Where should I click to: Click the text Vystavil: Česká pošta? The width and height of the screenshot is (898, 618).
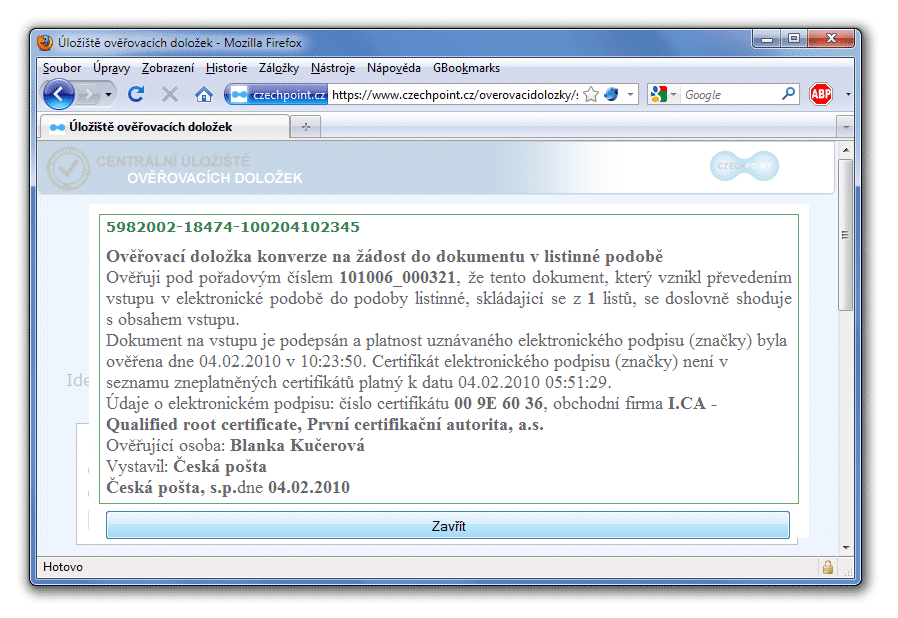pos(187,466)
